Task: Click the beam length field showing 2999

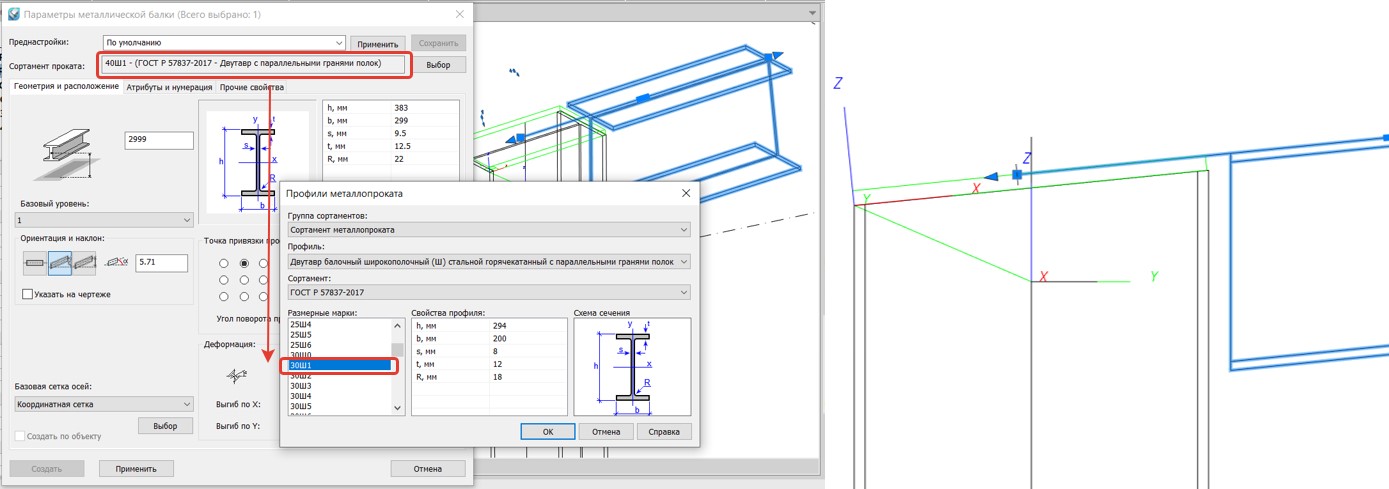Action: click(158, 140)
